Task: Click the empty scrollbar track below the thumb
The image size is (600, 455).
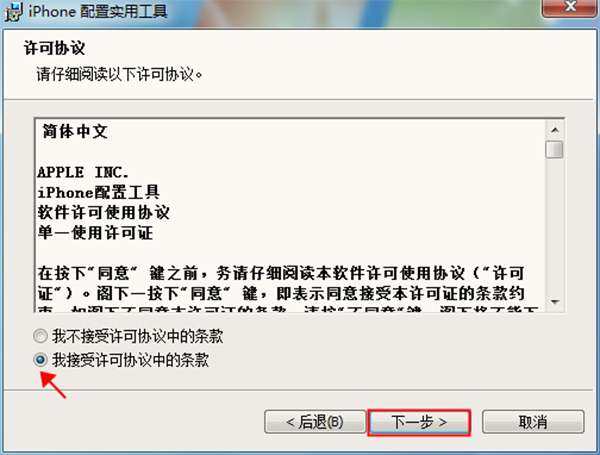Action: pos(554,226)
